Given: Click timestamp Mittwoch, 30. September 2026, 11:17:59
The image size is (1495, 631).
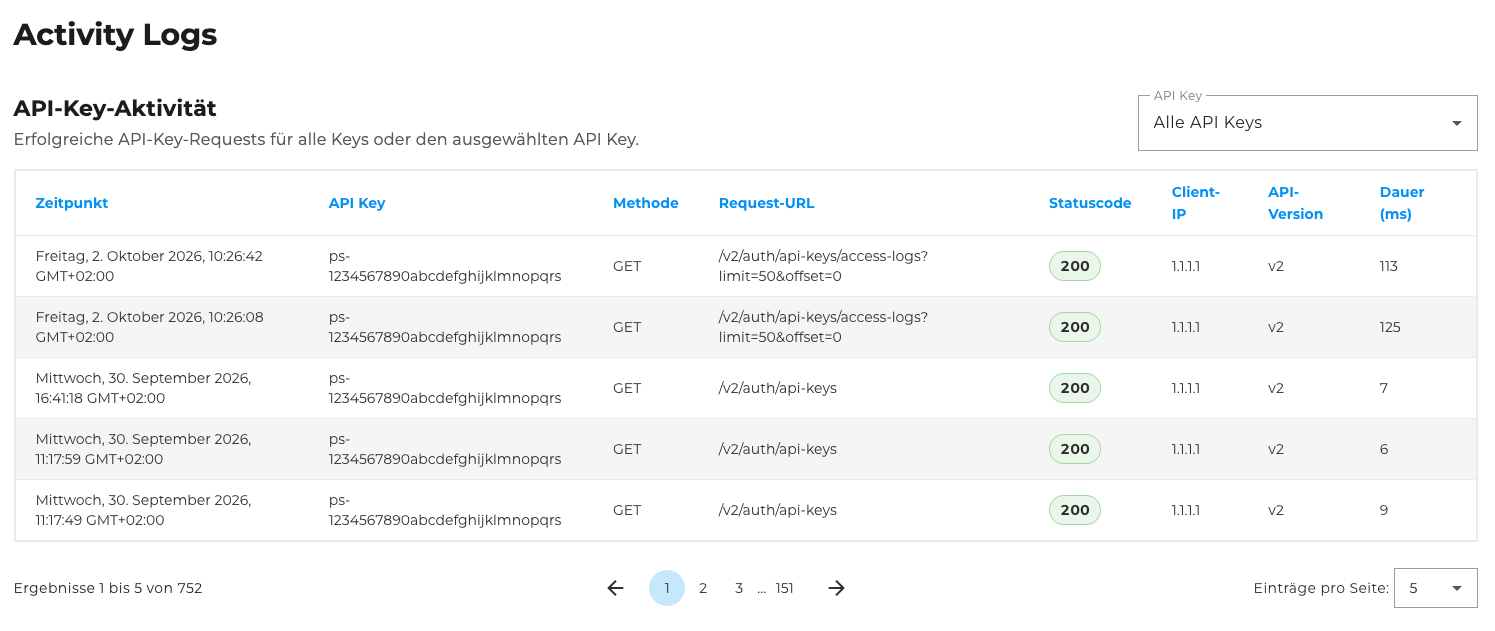Looking at the screenshot, I should (143, 449).
